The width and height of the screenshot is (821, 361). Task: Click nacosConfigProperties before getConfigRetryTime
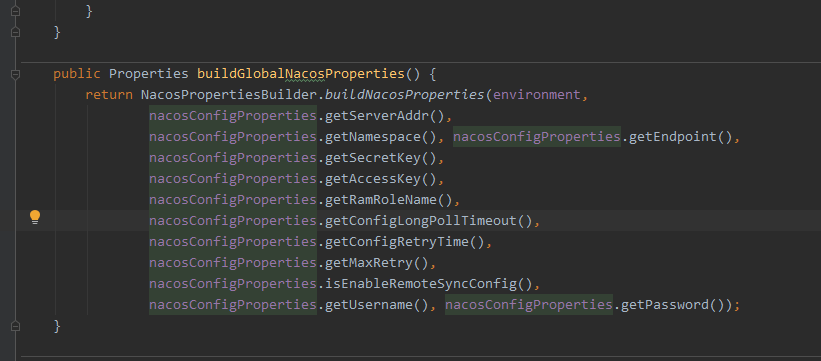pyautogui.click(x=233, y=242)
